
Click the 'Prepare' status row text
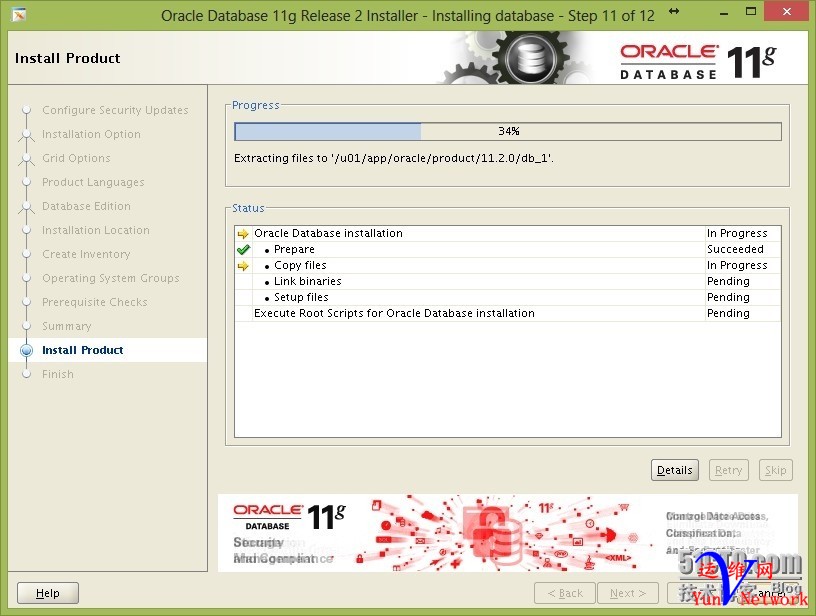click(x=294, y=249)
